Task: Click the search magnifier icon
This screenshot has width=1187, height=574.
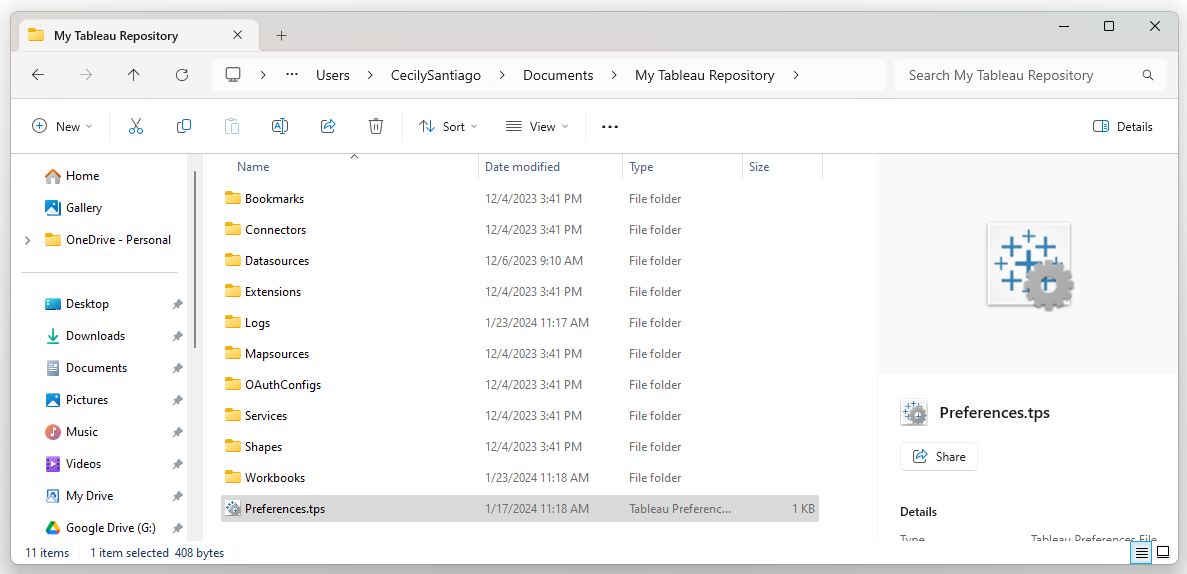Action: (1148, 75)
